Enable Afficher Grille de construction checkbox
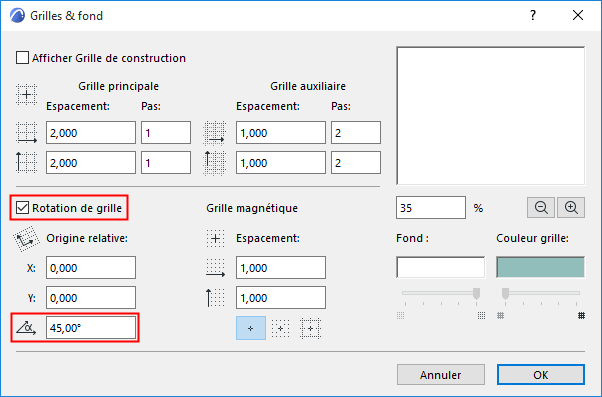Viewport: 602px width, 397px height. point(22,58)
